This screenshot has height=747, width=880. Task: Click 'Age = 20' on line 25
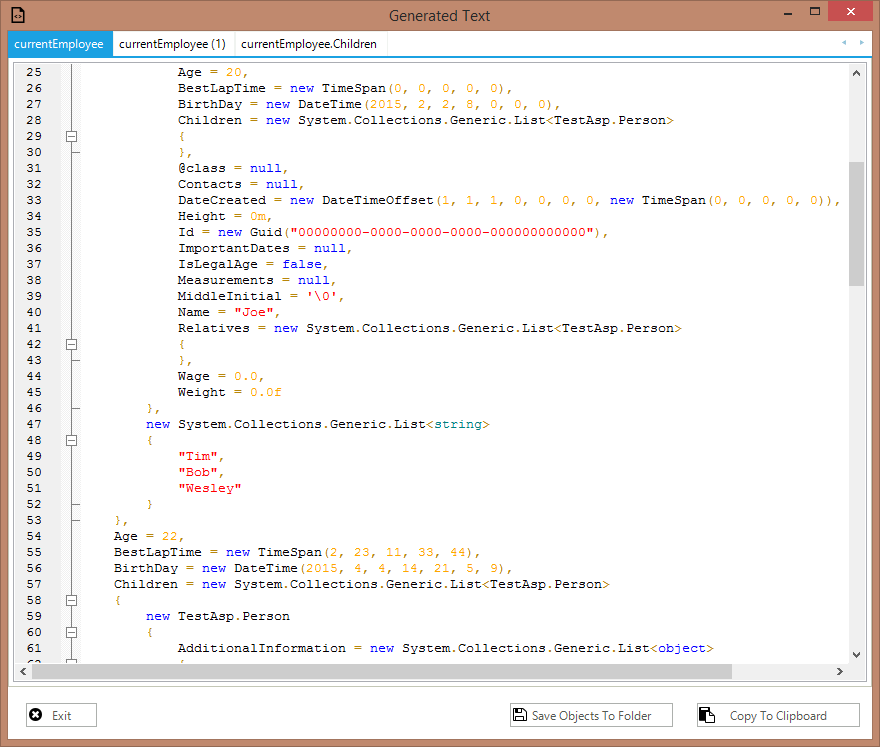coord(210,72)
